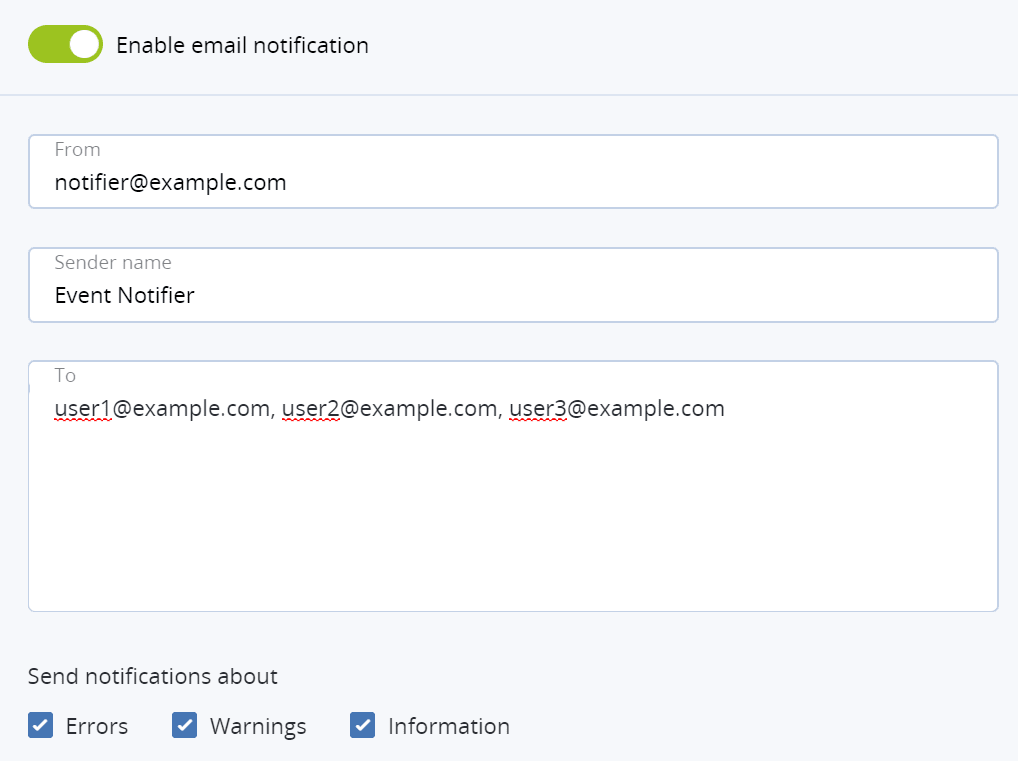This screenshot has height=761, width=1018.
Task: Click the Information checkbox label text
Action: 448,725
